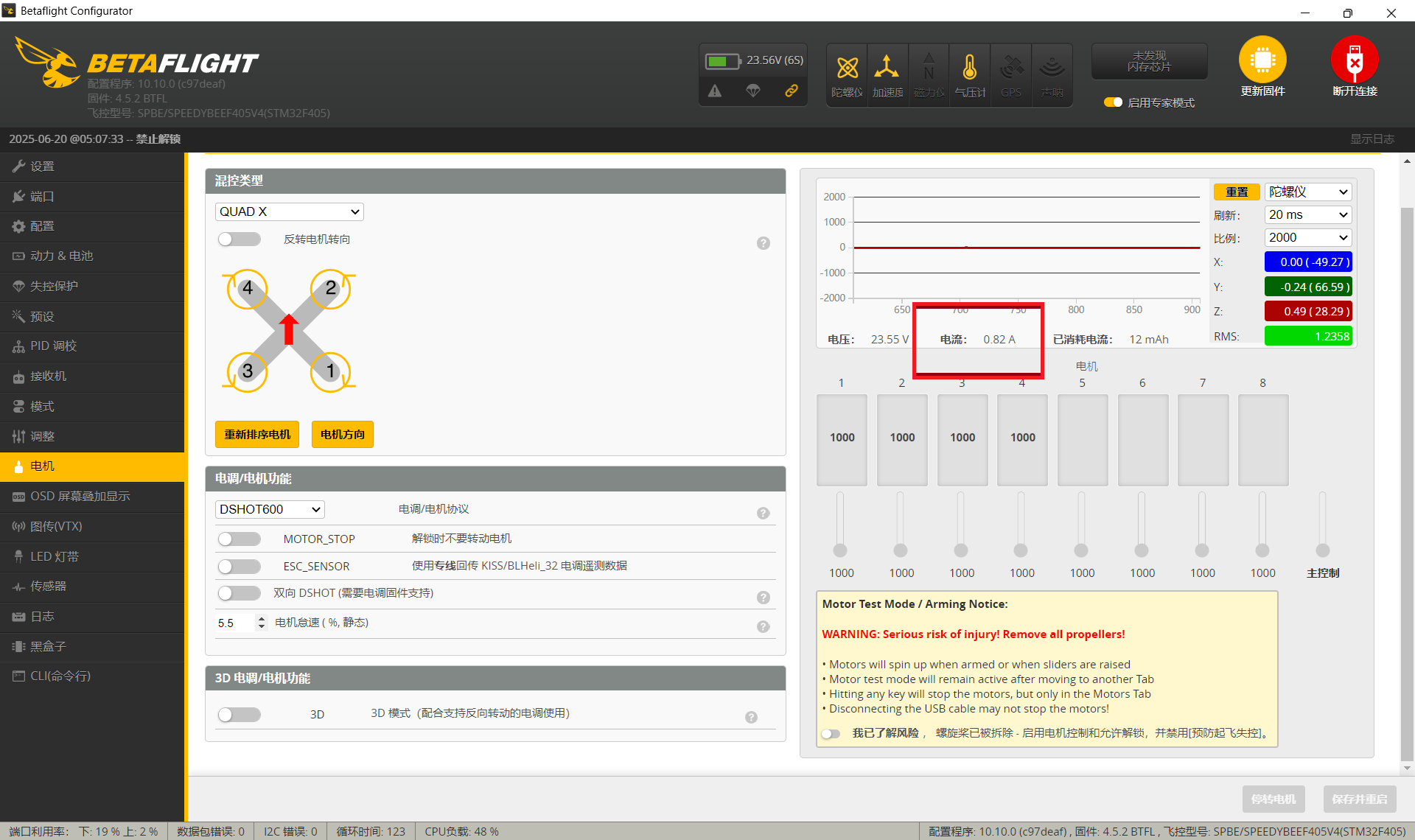Click the motor 2 circle in the quad diagram
The height and width of the screenshot is (840, 1415).
(x=330, y=288)
